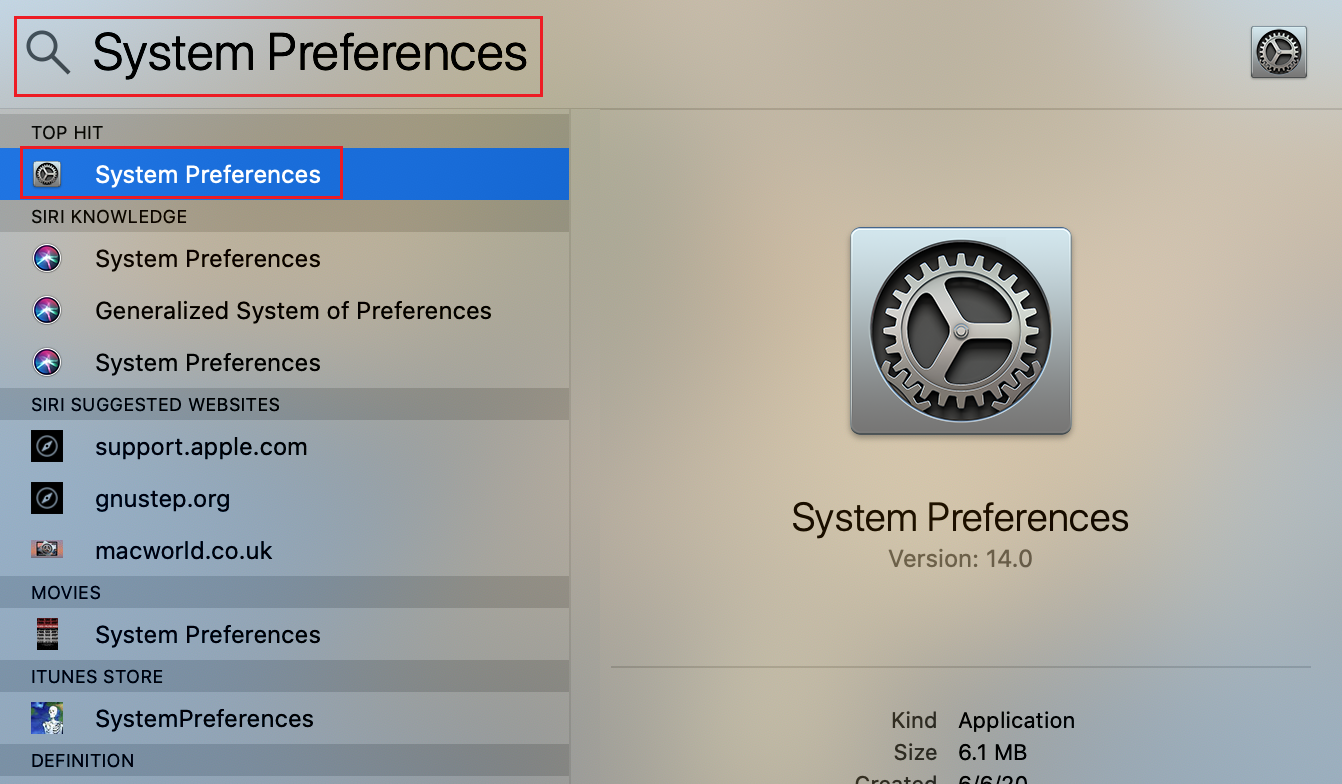Image resolution: width=1342 pixels, height=784 pixels.
Task: Open the macworld.co.uk website result
Action: point(284,550)
